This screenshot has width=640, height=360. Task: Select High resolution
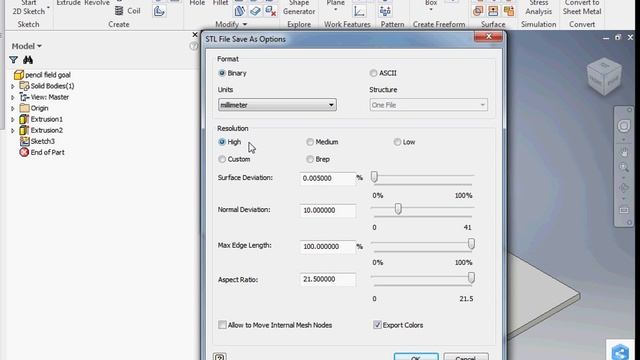222,142
